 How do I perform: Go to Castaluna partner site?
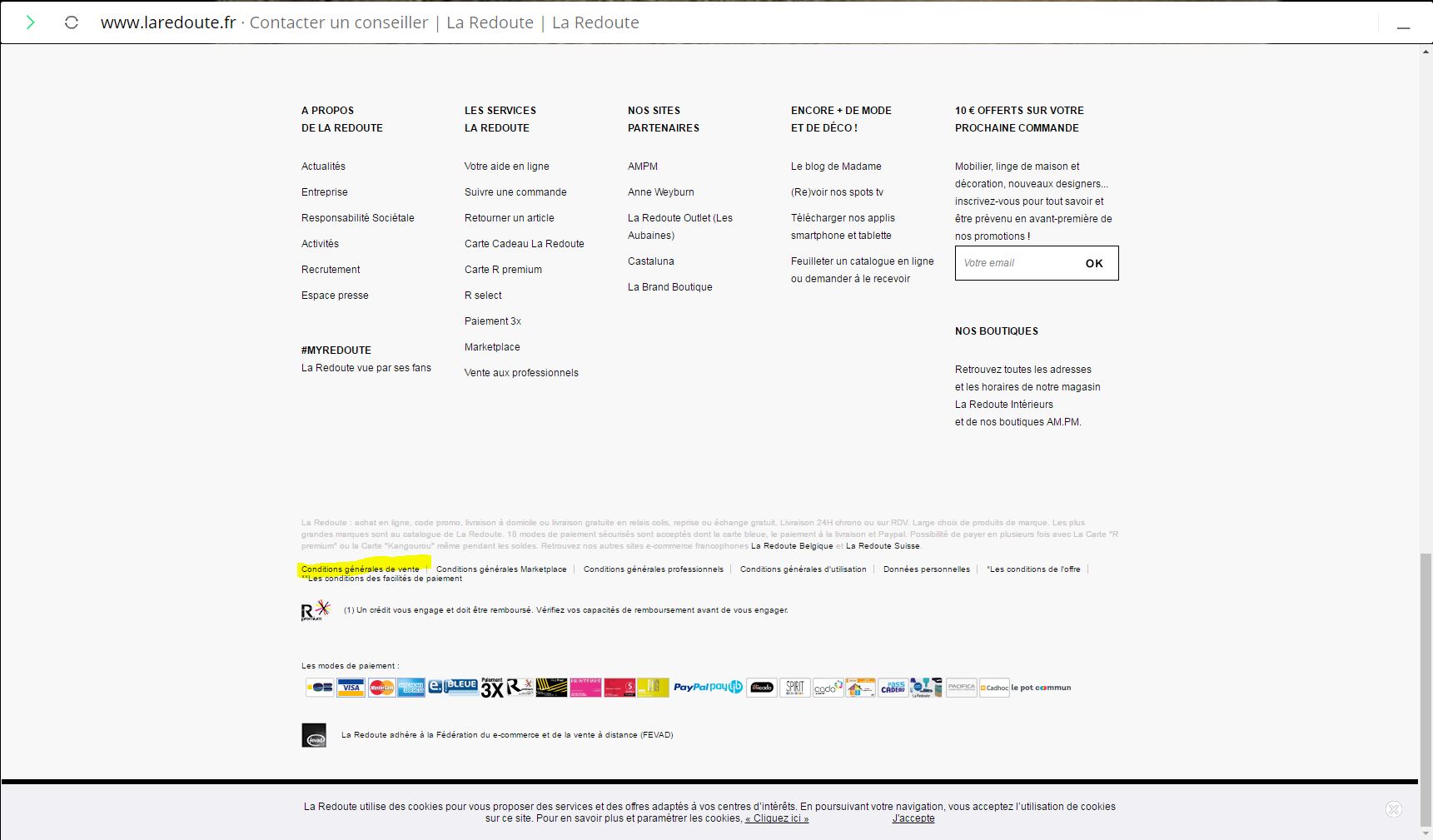(x=650, y=261)
